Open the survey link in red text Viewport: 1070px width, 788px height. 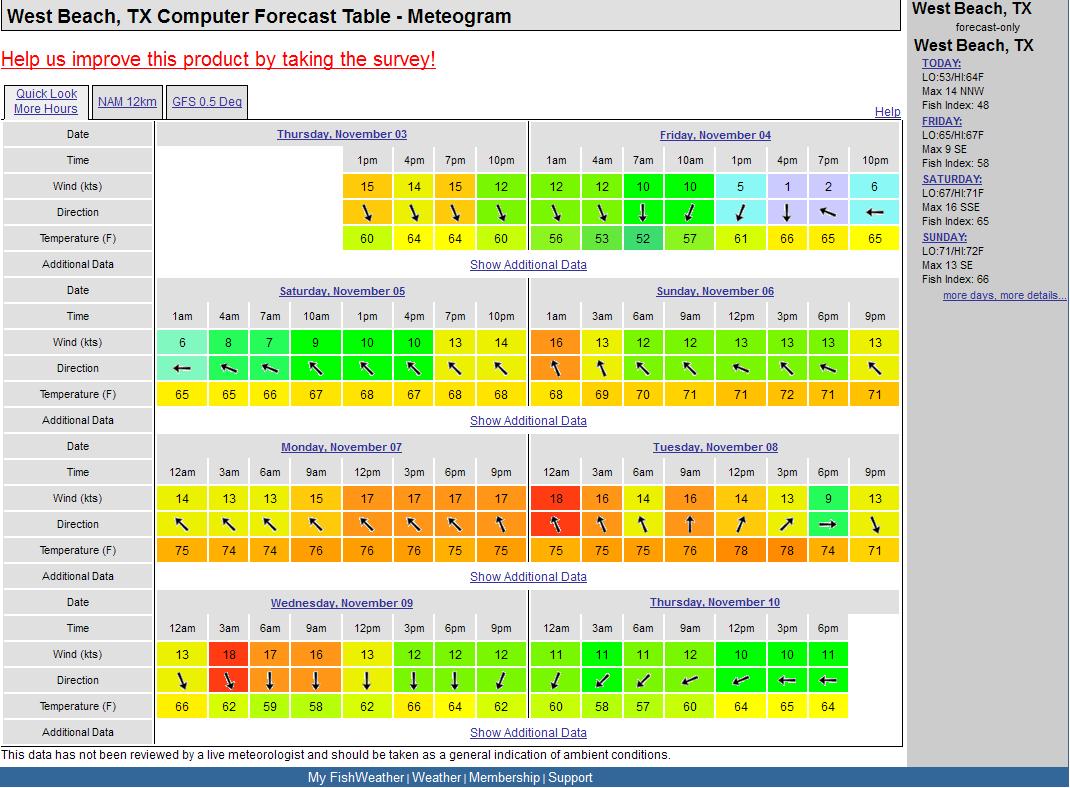click(218, 59)
